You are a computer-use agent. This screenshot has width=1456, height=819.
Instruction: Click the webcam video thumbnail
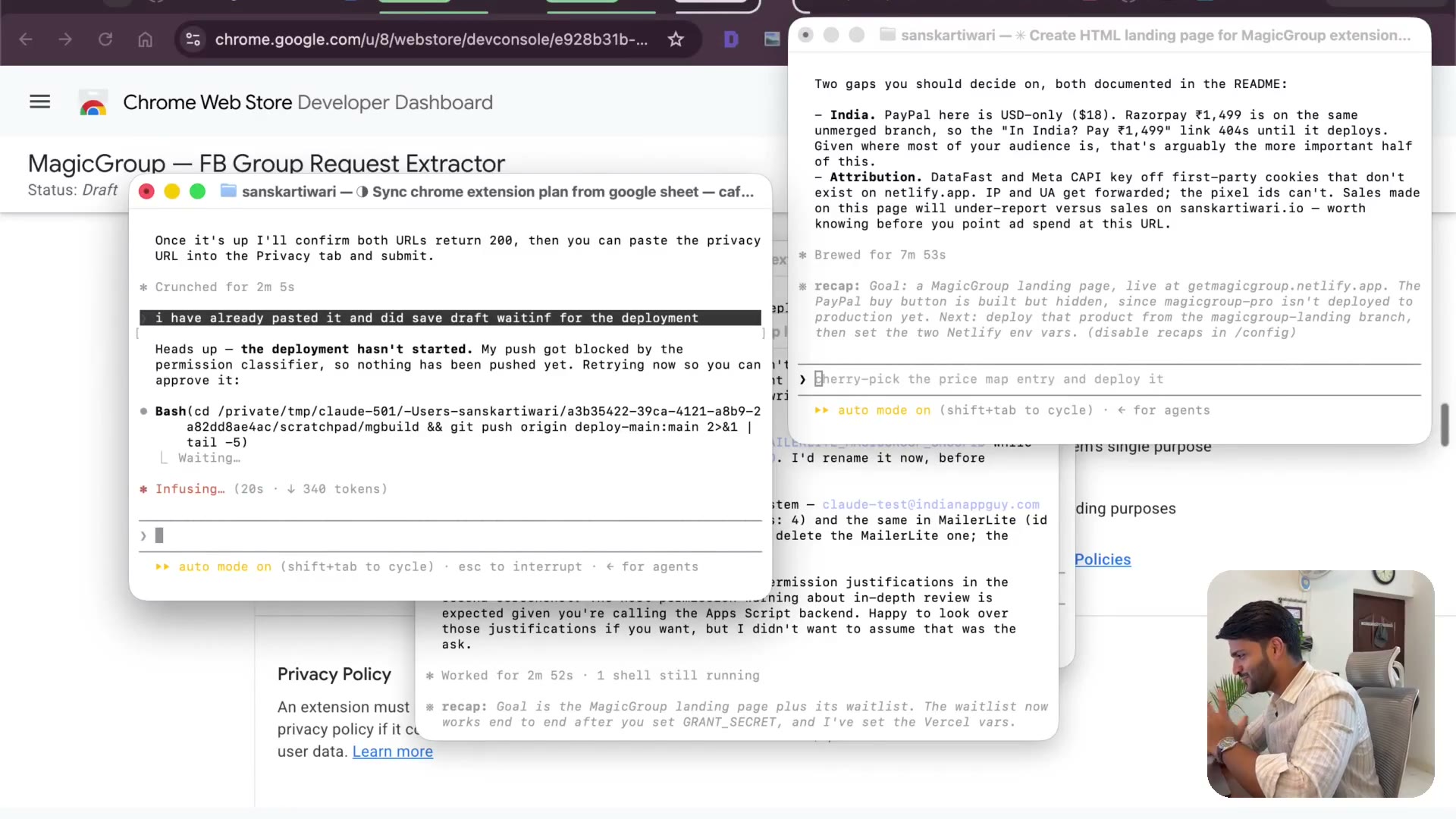click(x=1320, y=684)
